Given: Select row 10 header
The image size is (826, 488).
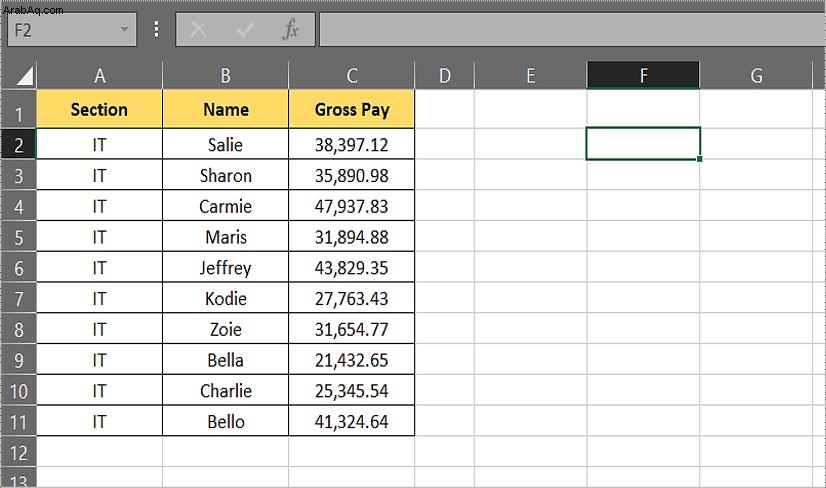Looking at the screenshot, I should click(18, 391).
